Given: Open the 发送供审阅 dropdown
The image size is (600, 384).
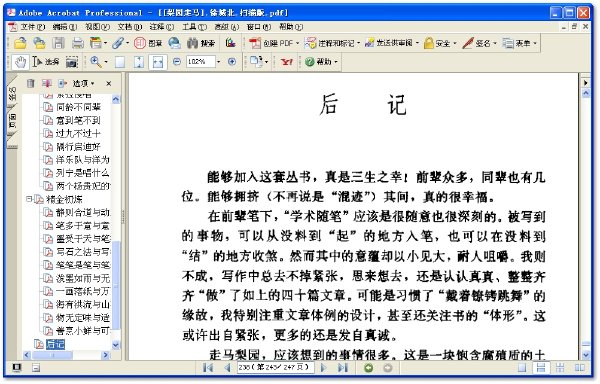Looking at the screenshot, I should click(x=392, y=43).
